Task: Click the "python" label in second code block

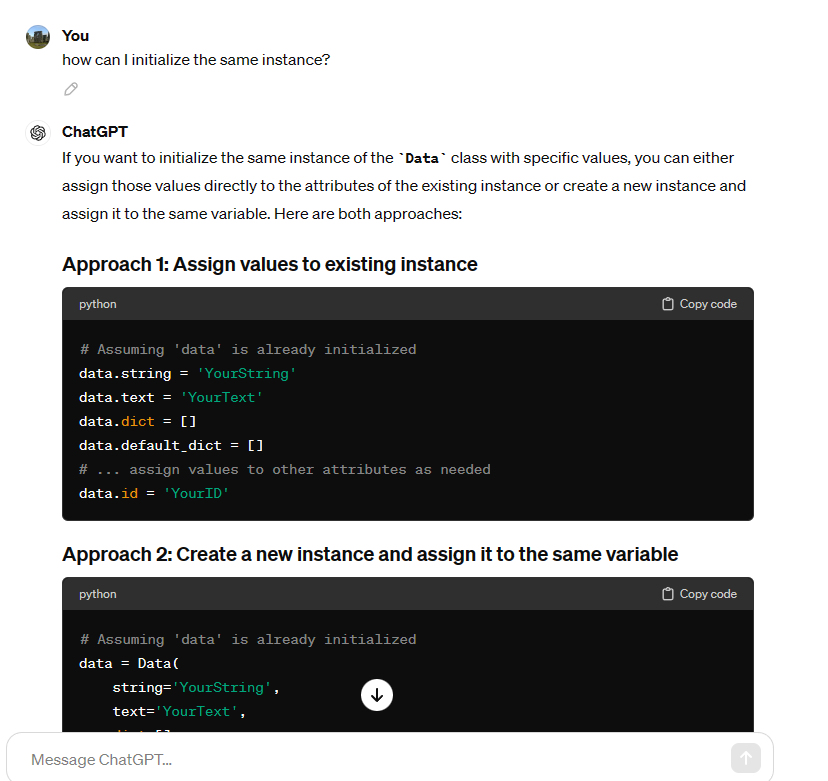Action: click(x=98, y=594)
